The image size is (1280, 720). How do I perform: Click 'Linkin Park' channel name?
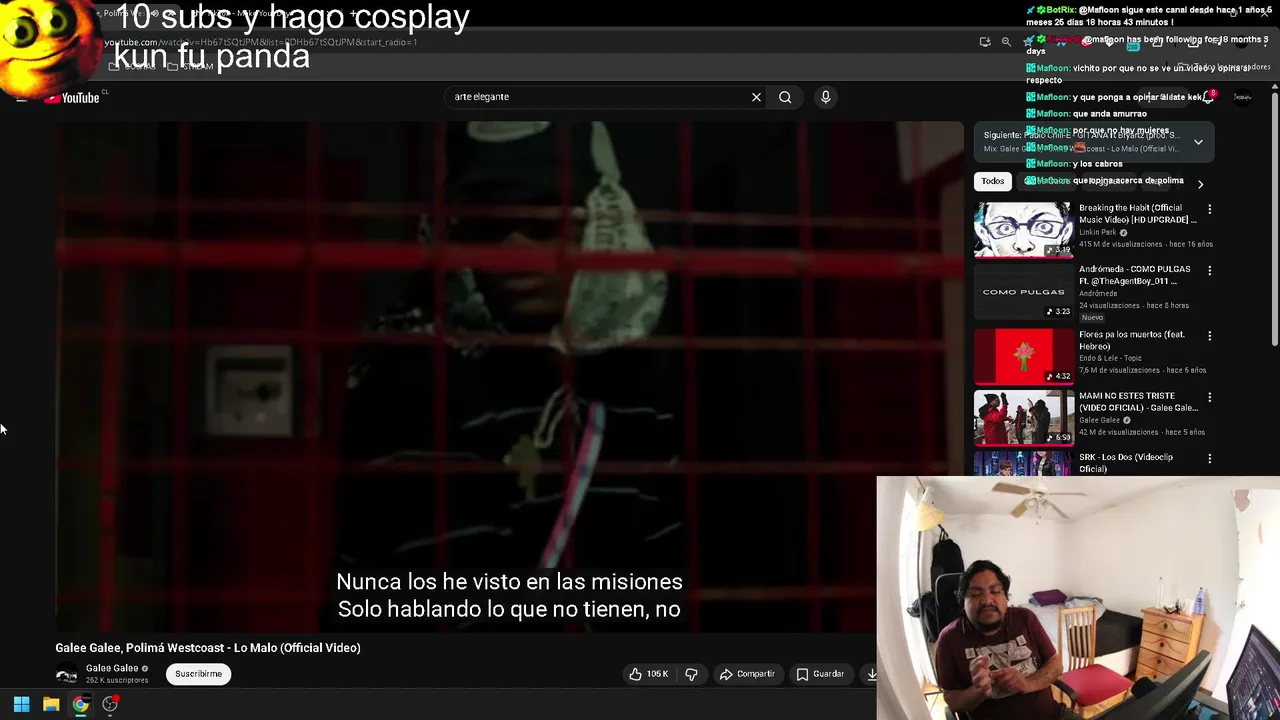click(1097, 233)
